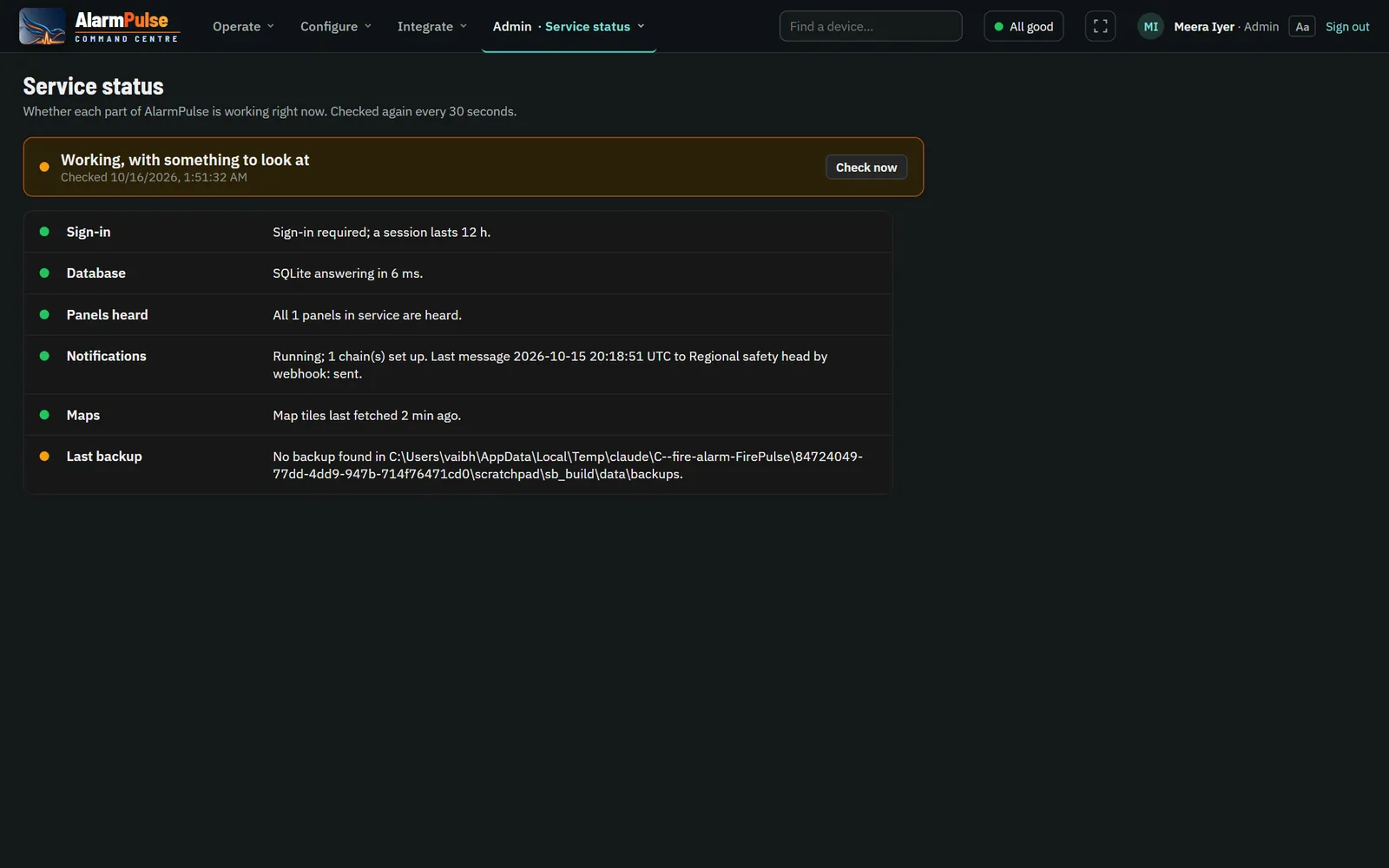Click the Notifications row label
This screenshot has height=868, width=1389.
point(107,356)
